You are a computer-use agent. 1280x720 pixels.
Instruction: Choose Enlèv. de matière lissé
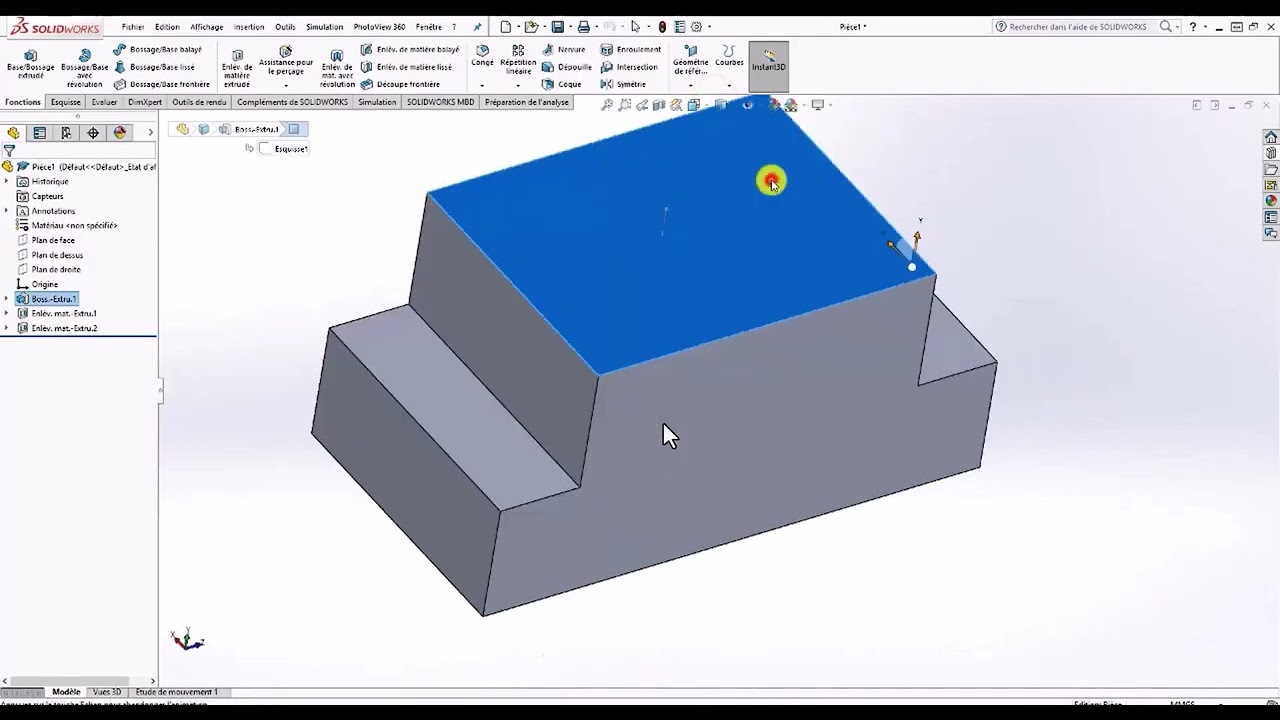pos(406,67)
